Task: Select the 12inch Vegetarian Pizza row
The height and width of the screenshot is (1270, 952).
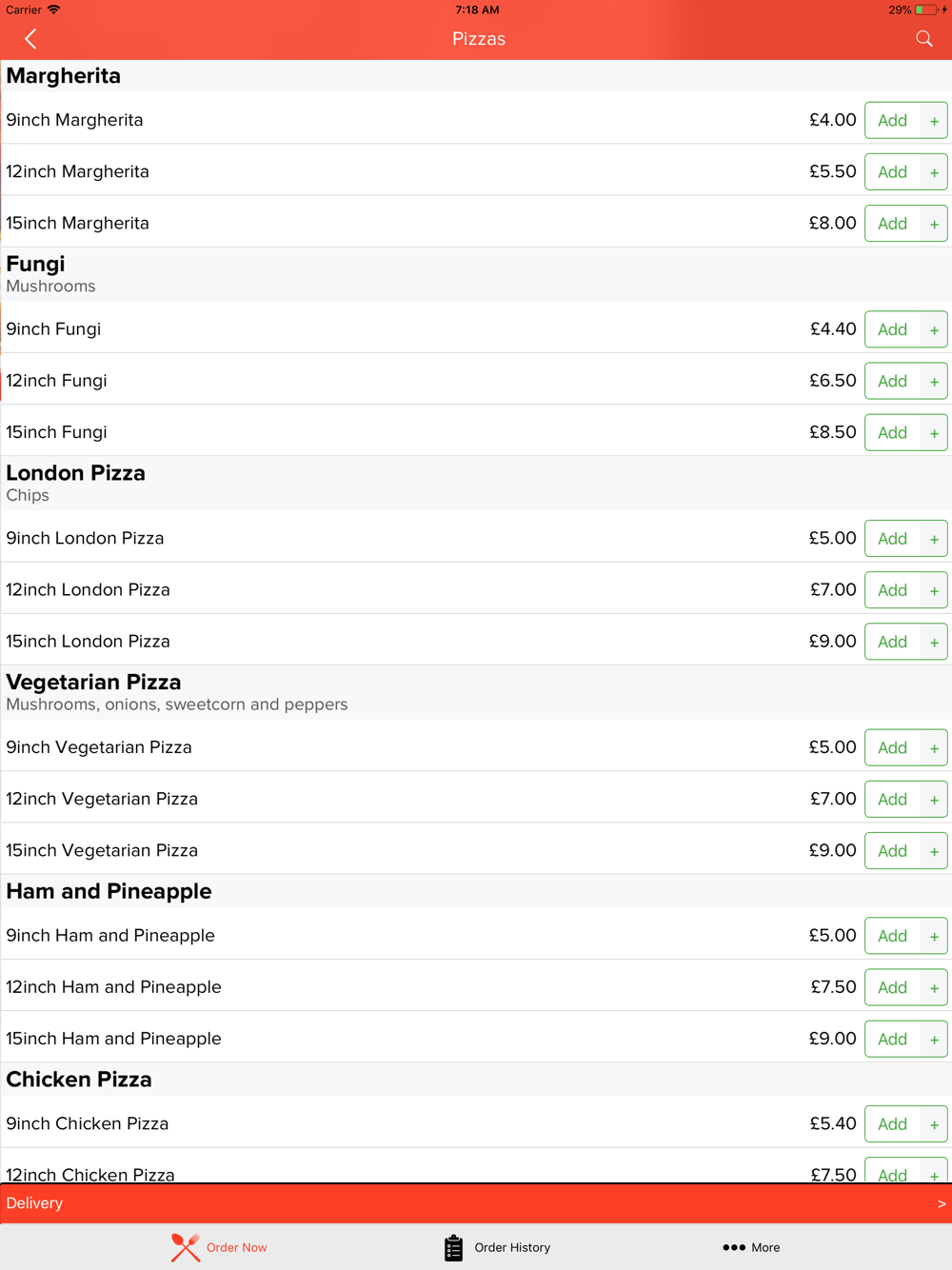Action: click(x=476, y=799)
